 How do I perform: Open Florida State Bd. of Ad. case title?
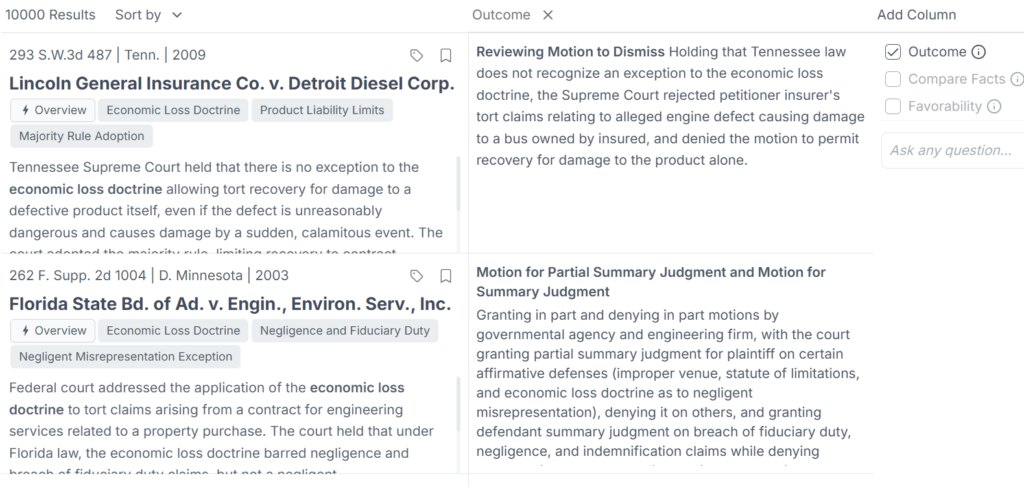pos(230,303)
